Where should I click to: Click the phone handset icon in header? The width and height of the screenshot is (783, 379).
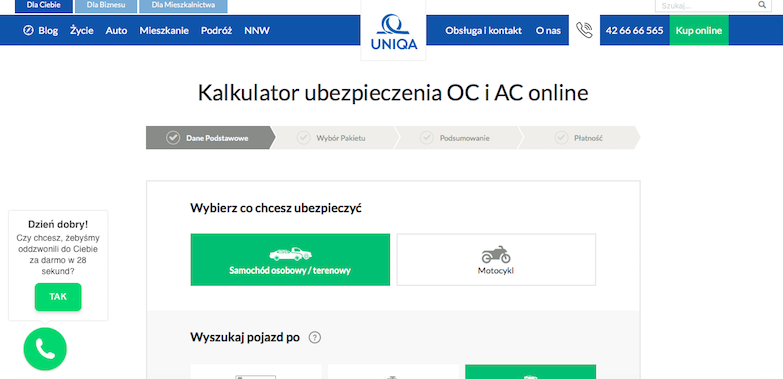pos(584,30)
